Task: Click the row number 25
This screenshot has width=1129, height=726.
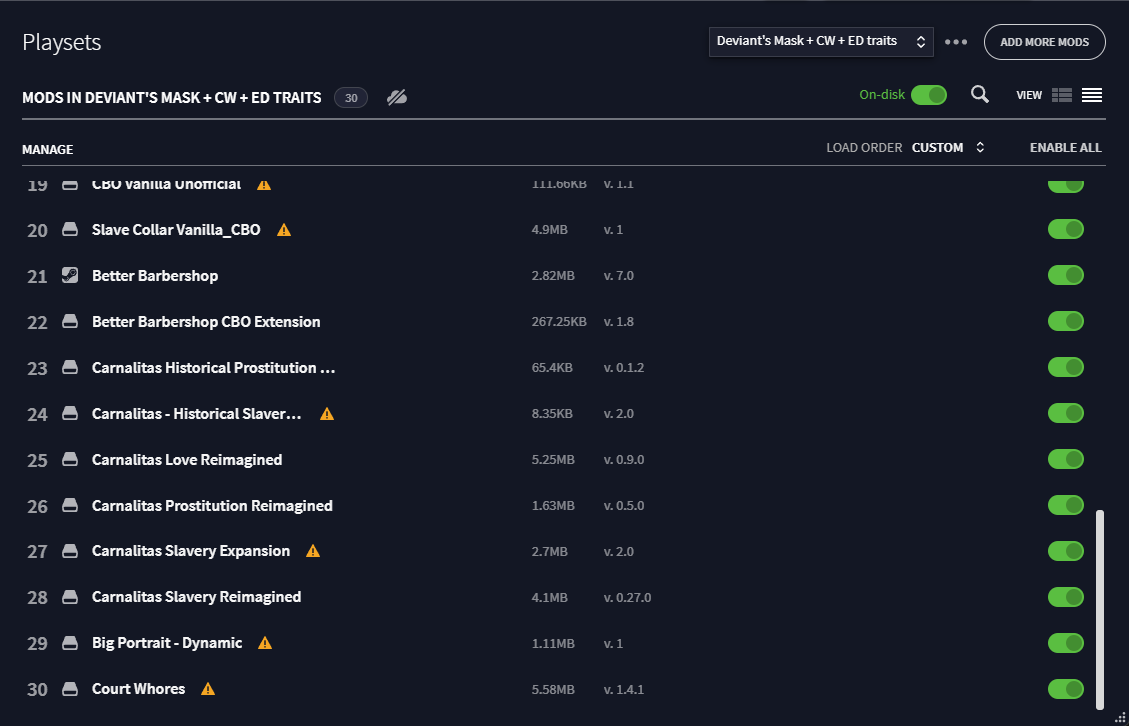Action: click(x=37, y=460)
